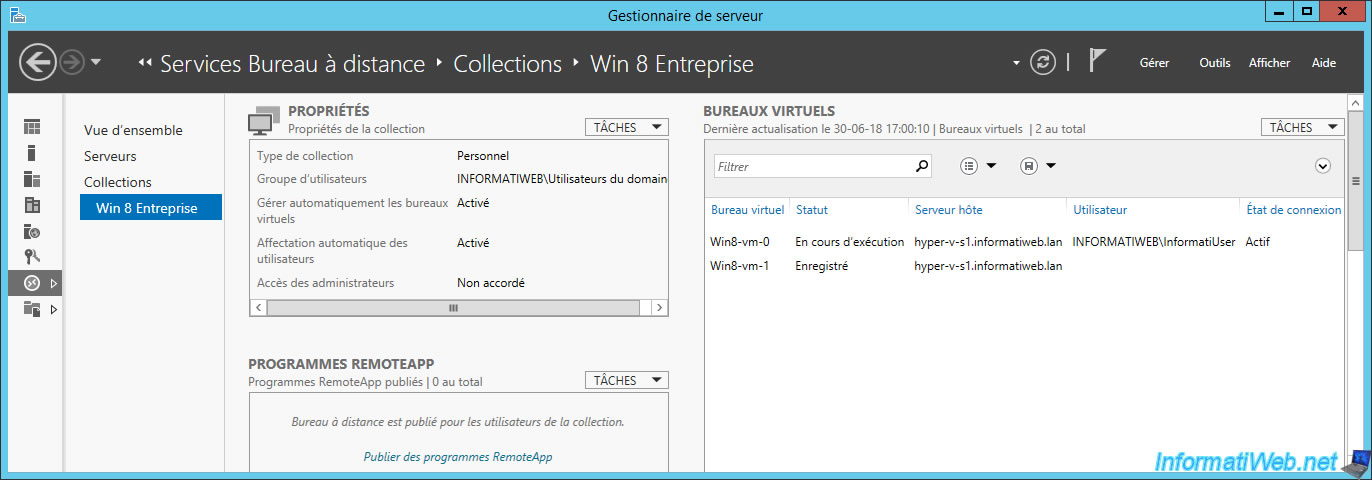1372x480 pixels.
Task: Open the Gérer menu
Action: 1154,62
